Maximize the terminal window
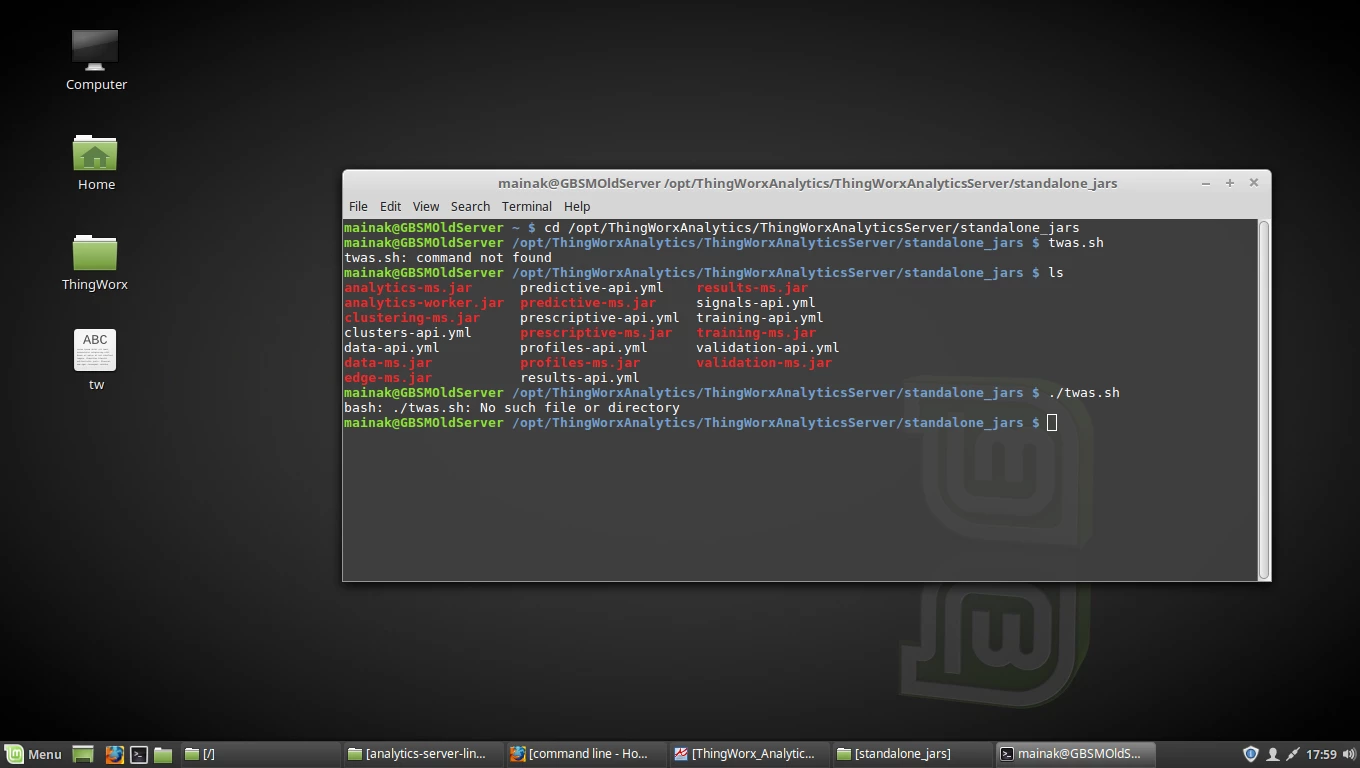 1229,183
